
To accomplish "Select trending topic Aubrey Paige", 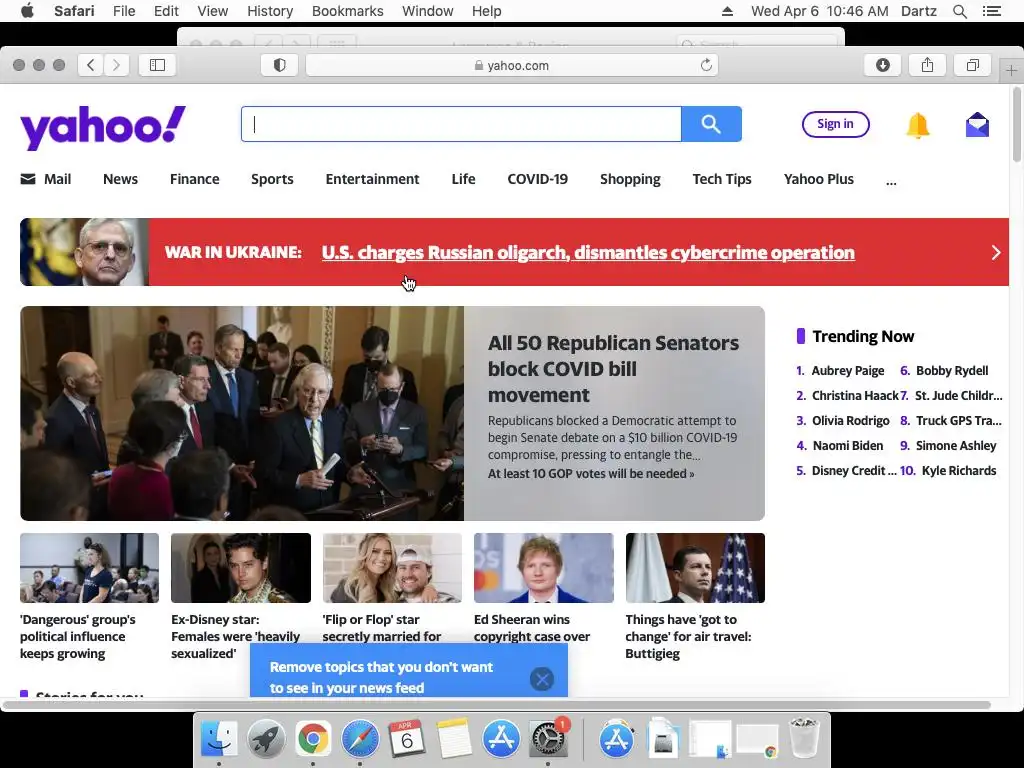I will [847, 371].
